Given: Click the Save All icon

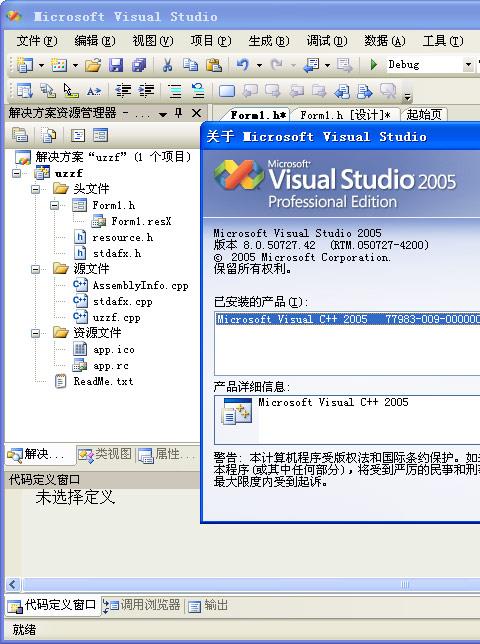Looking at the screenshot, I should coord(139,65).
